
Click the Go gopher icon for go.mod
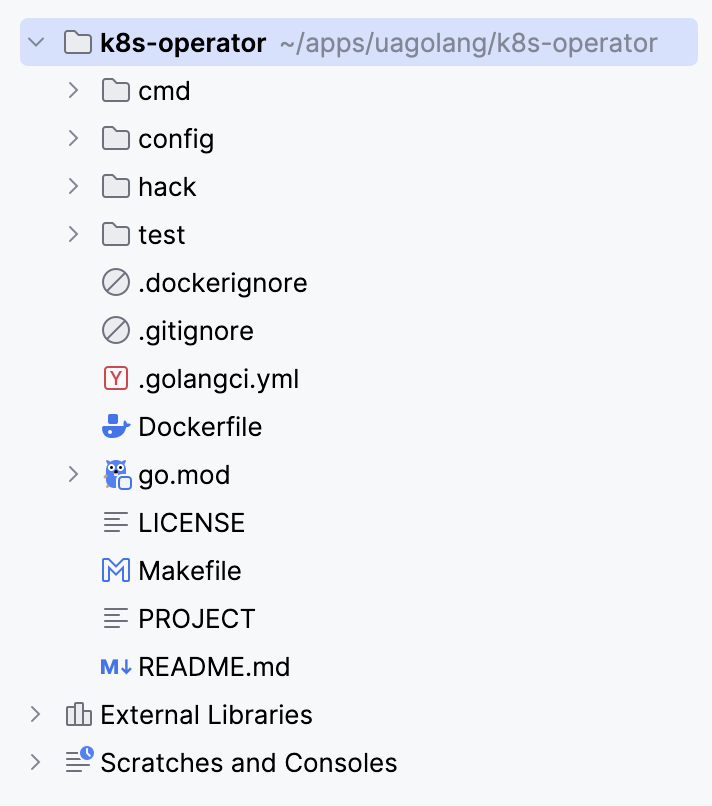click(x=117, y=474)
